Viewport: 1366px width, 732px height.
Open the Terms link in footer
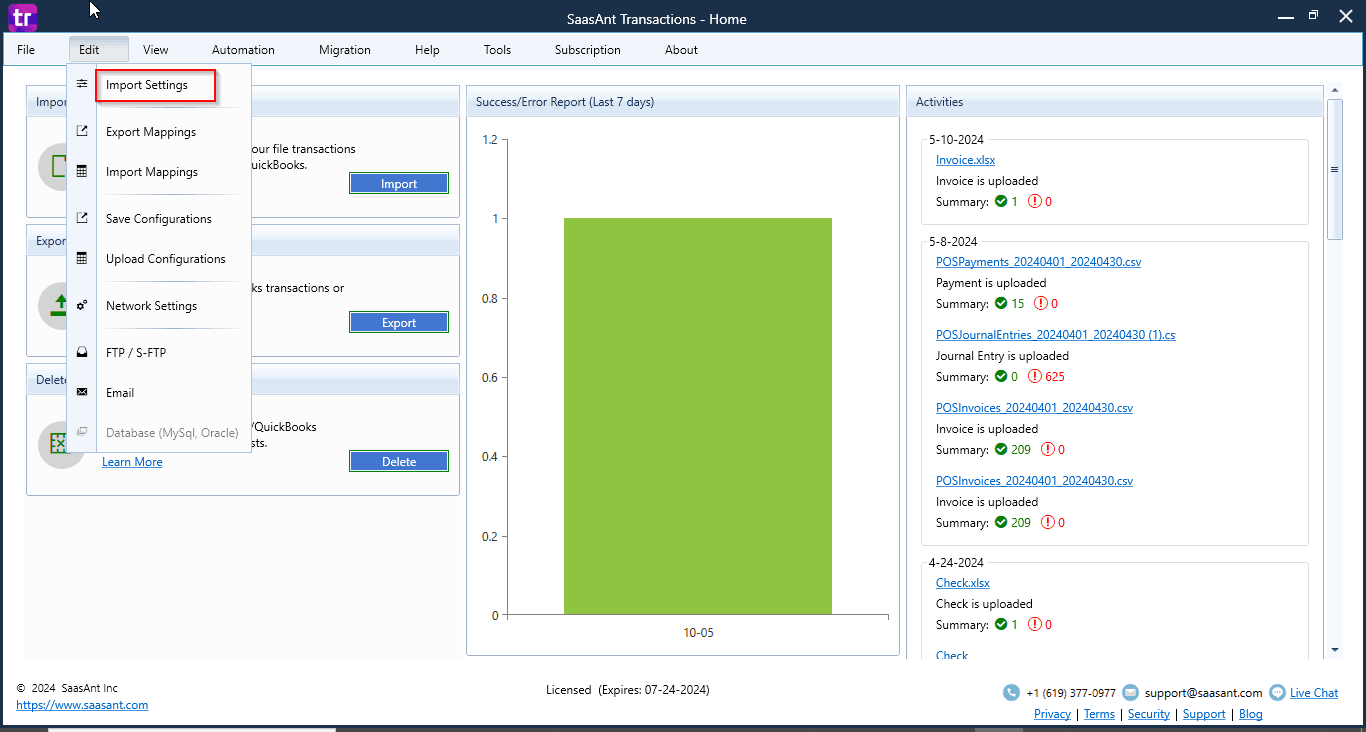click(x=1099, y=714)
